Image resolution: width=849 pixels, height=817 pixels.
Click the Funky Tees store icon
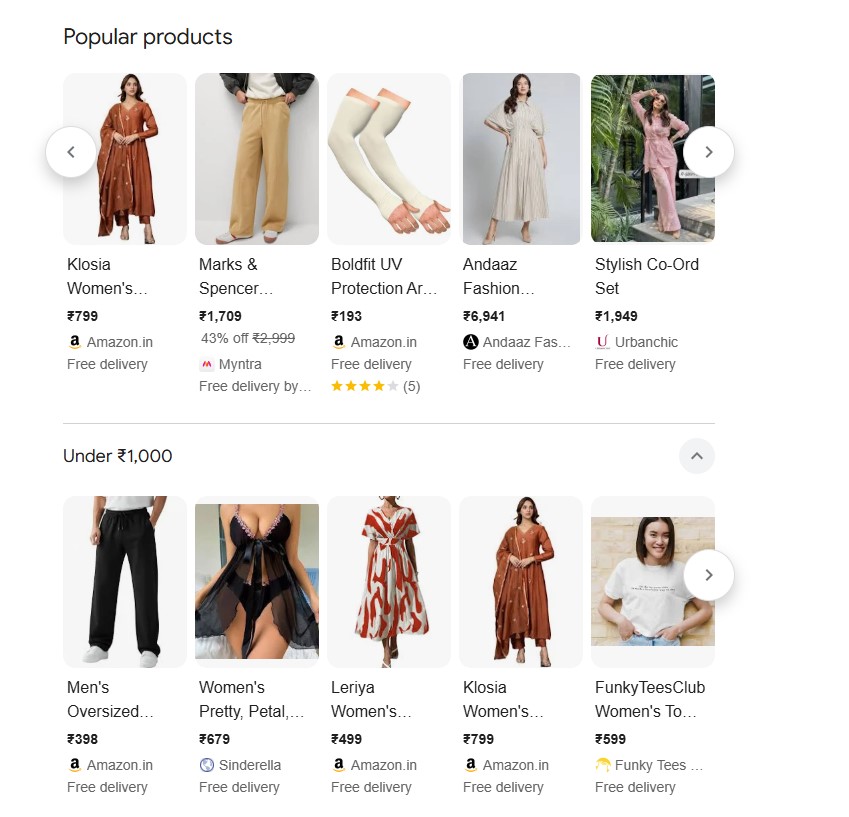point(602,764)
